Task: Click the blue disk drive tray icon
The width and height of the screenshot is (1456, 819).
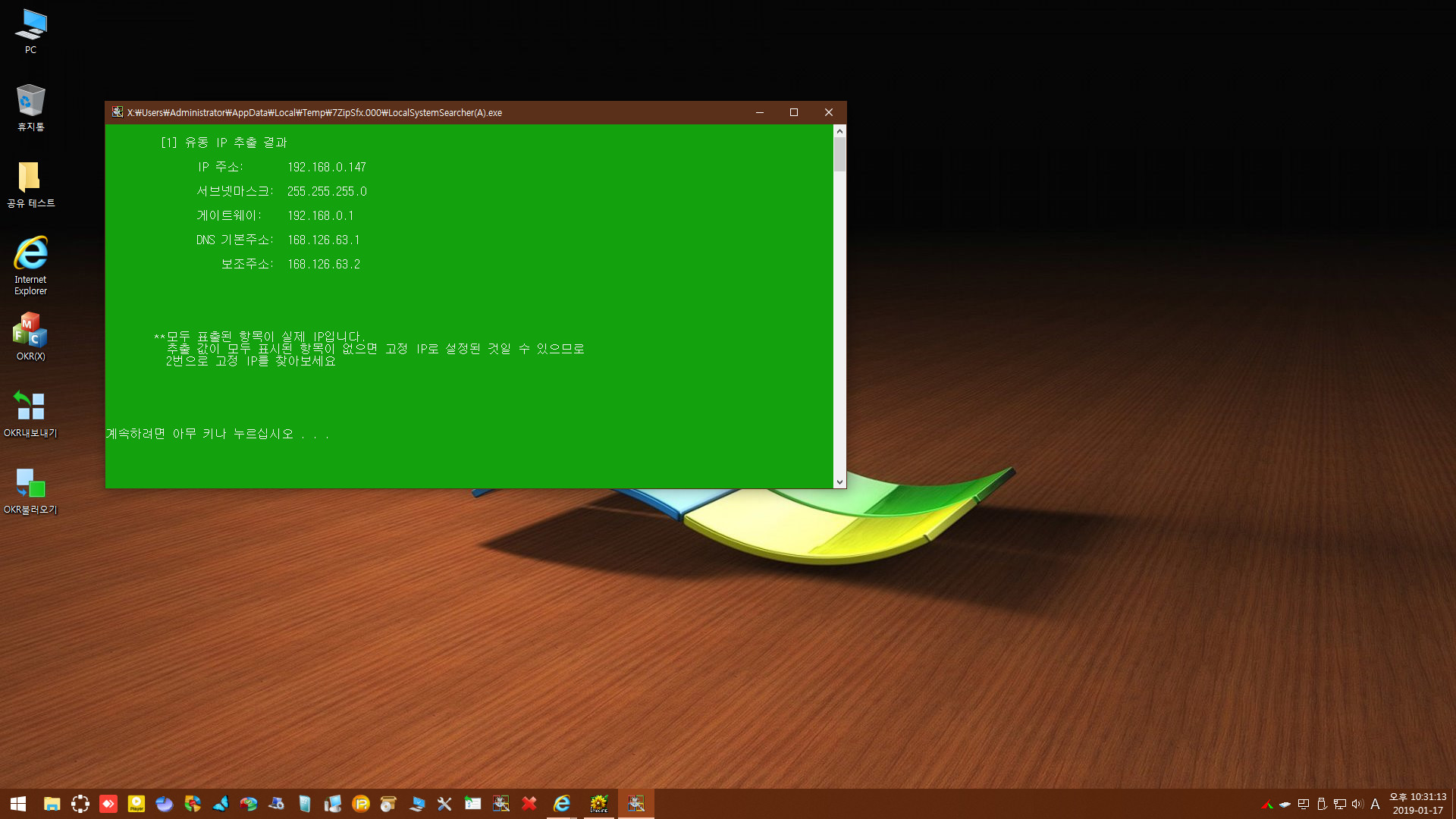Action: [1285, 805]
